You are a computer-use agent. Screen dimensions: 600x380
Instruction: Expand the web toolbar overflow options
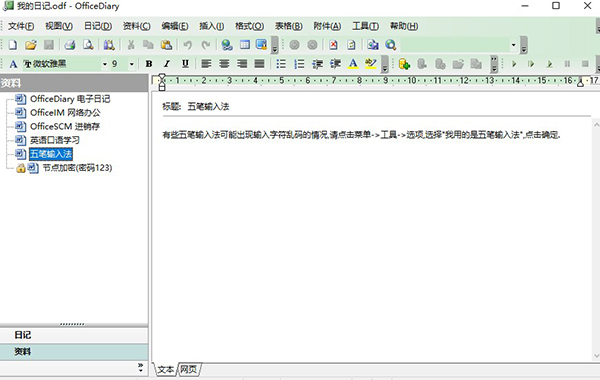pos(524,45)
